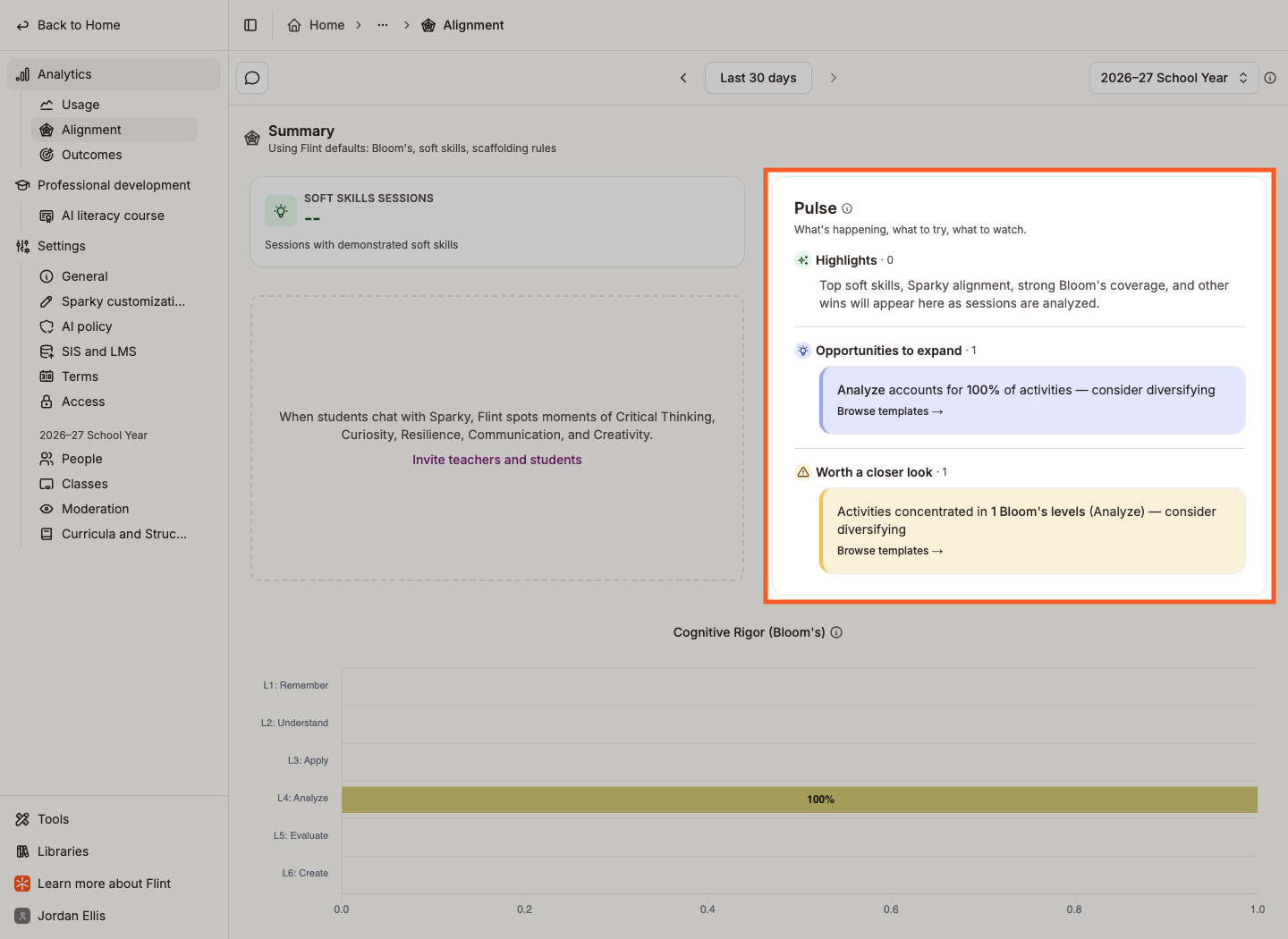Expand the breadcrumb ellipsis menu
This screenshot has width=1288, height=939.
pos(383,25)
